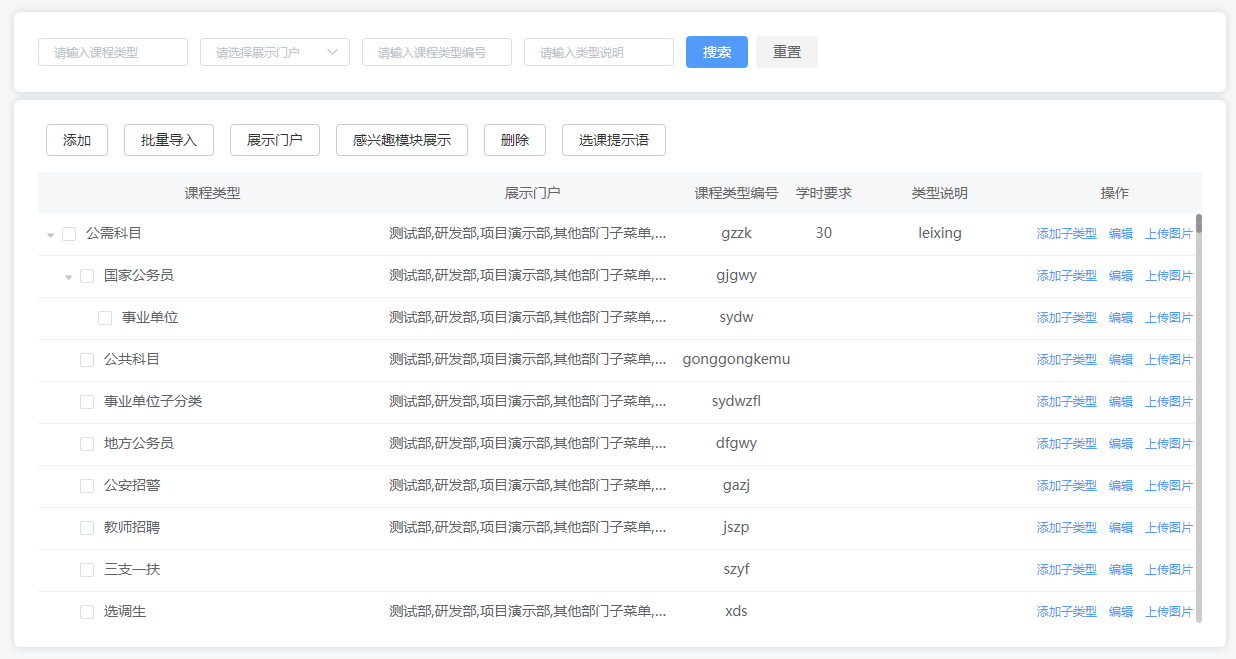Tick the checkbox for 公需科目
The width and height of the screenshot is (1236, 659).
(69, 234)
